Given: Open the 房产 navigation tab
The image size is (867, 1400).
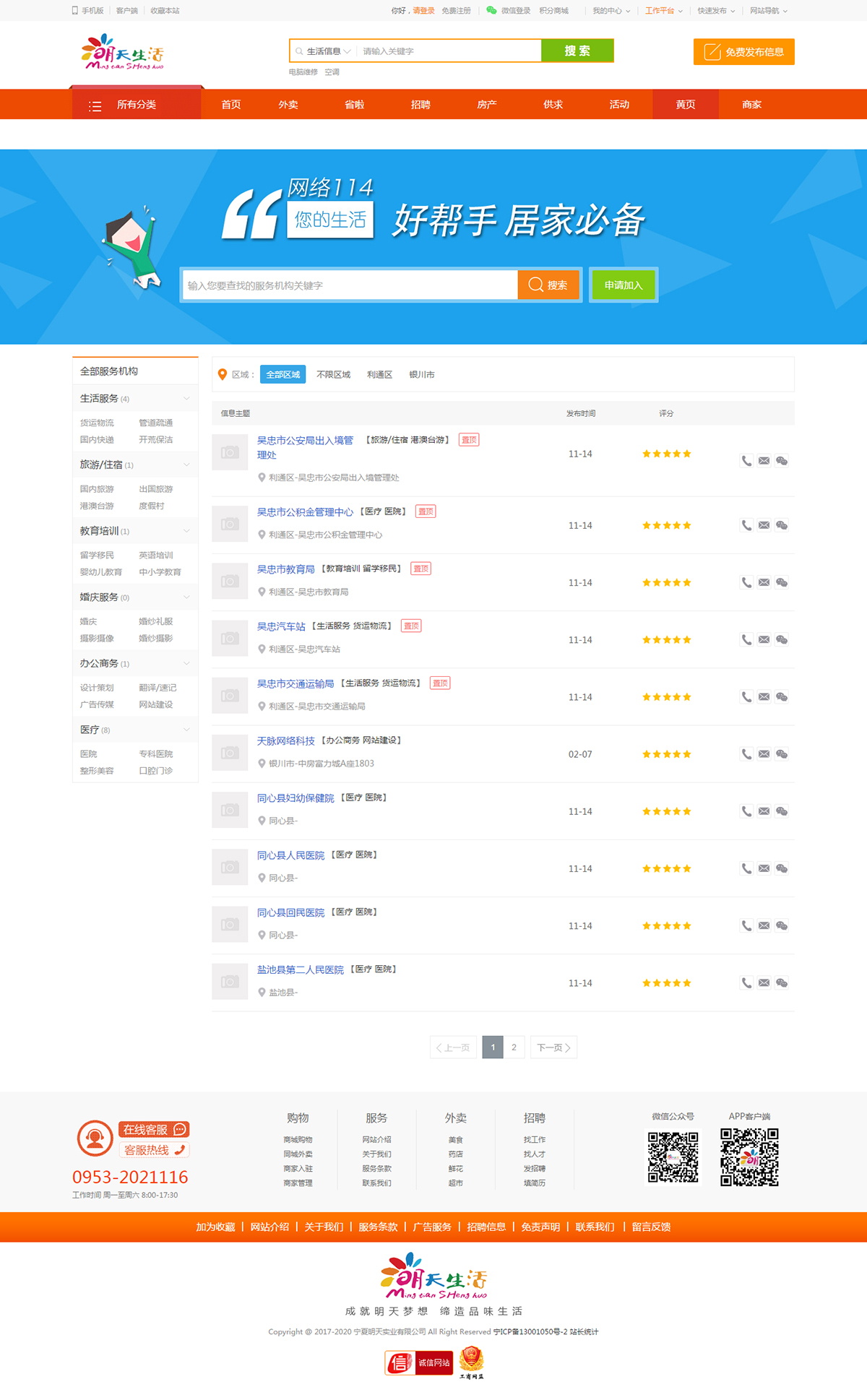Looking at the screenshot, I should click(x=487, y=105).
